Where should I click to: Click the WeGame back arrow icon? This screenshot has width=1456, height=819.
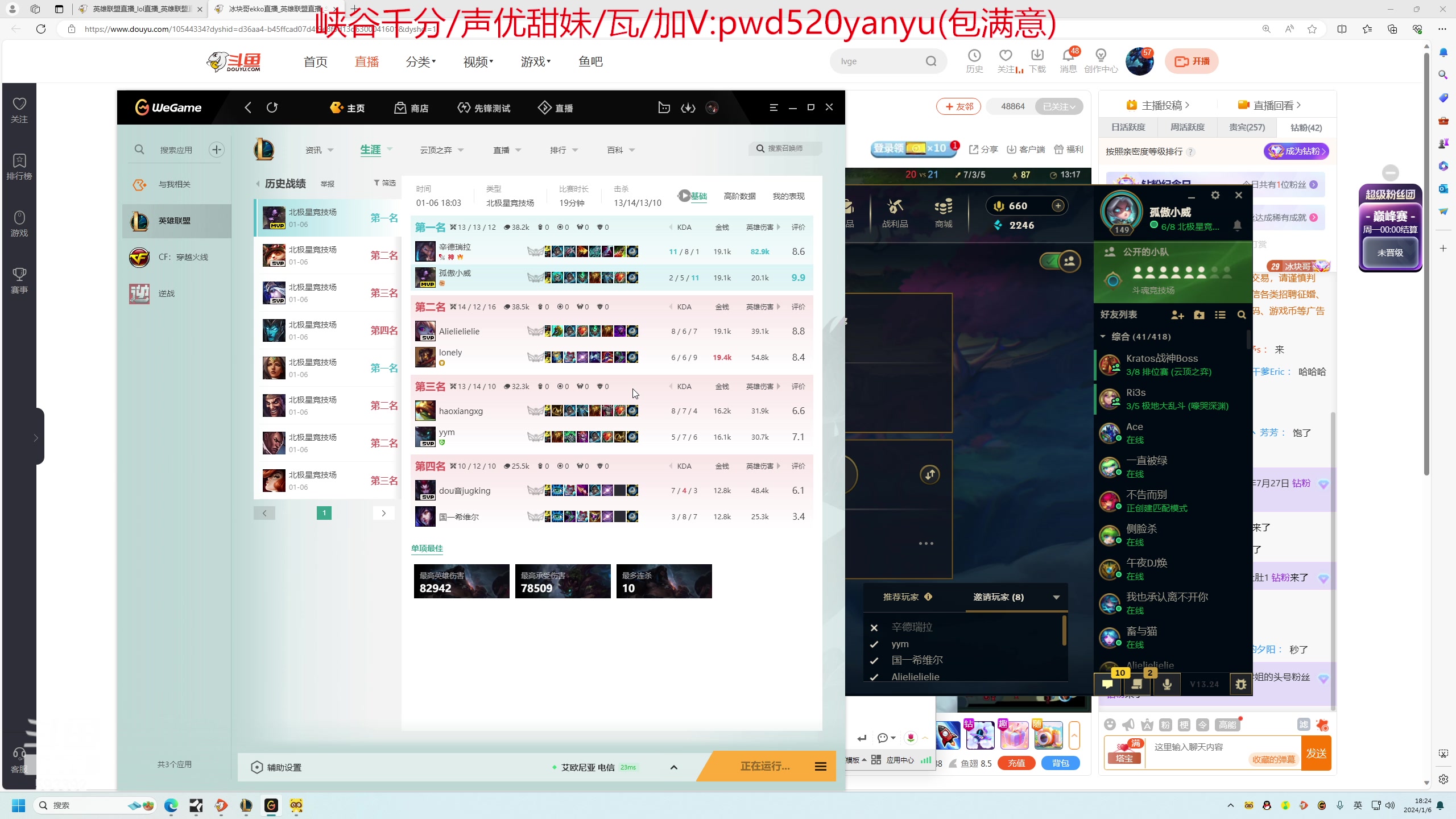247,107
